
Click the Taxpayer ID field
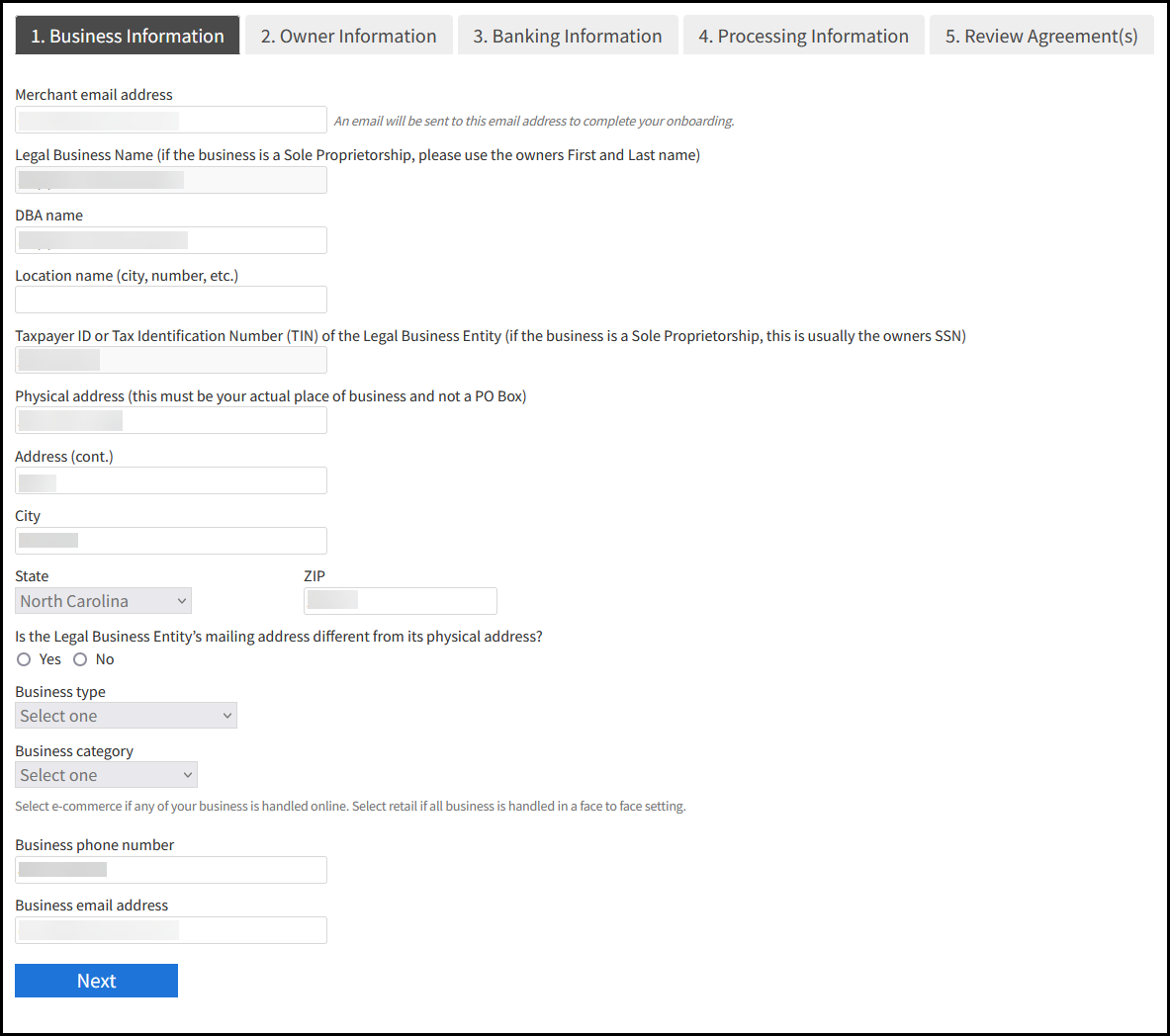click(x=170, y=359)
